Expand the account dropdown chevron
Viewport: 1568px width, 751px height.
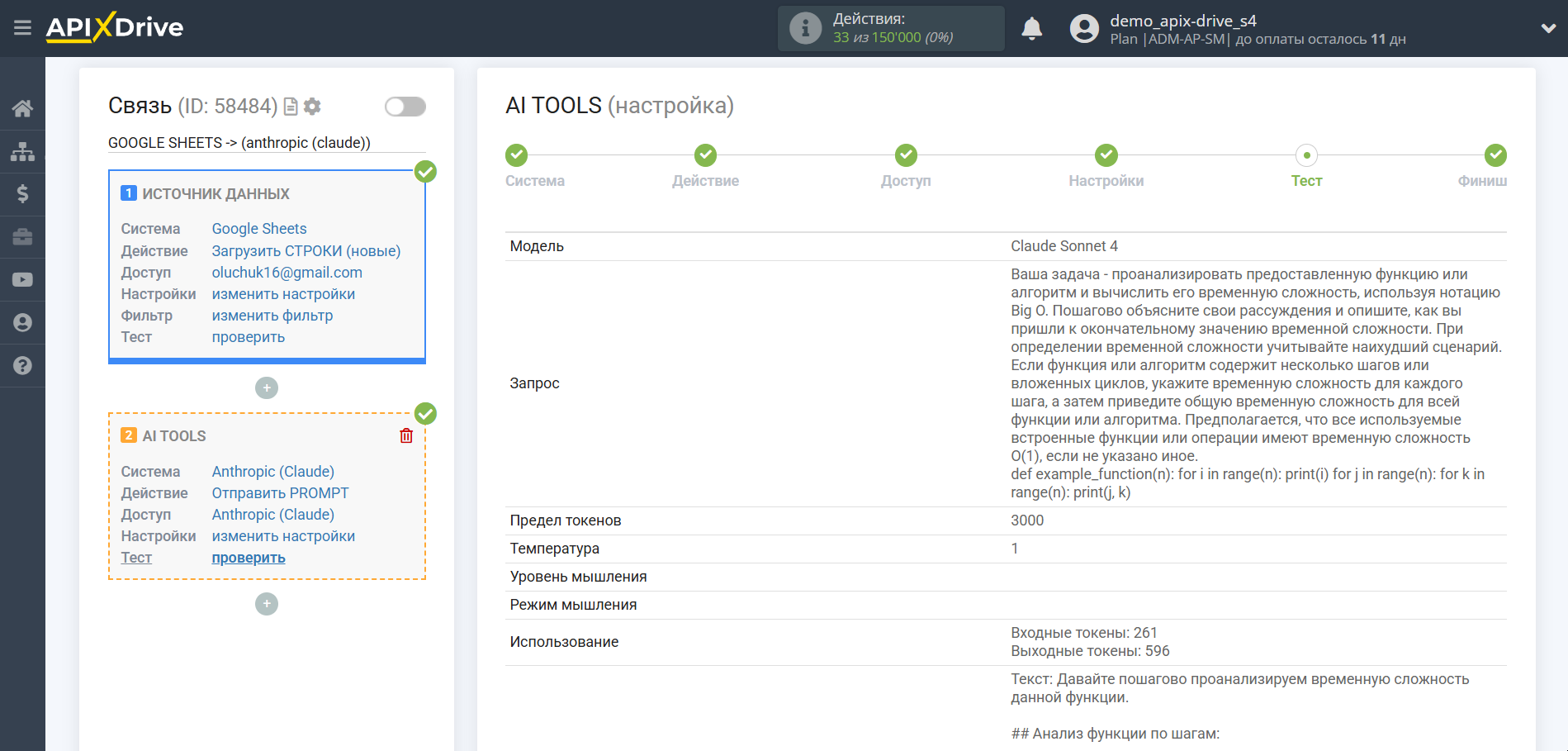click(x=1547, y=29)
